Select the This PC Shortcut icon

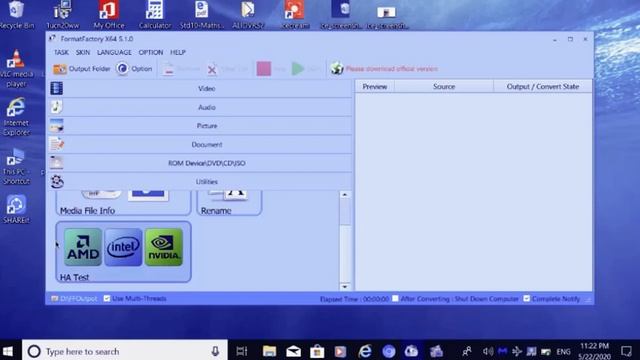click(16, 167)
